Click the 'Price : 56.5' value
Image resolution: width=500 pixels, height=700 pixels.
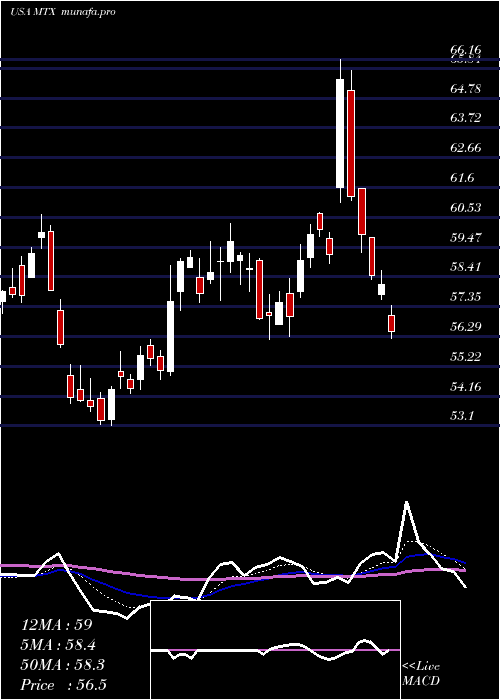coord(64,685)
